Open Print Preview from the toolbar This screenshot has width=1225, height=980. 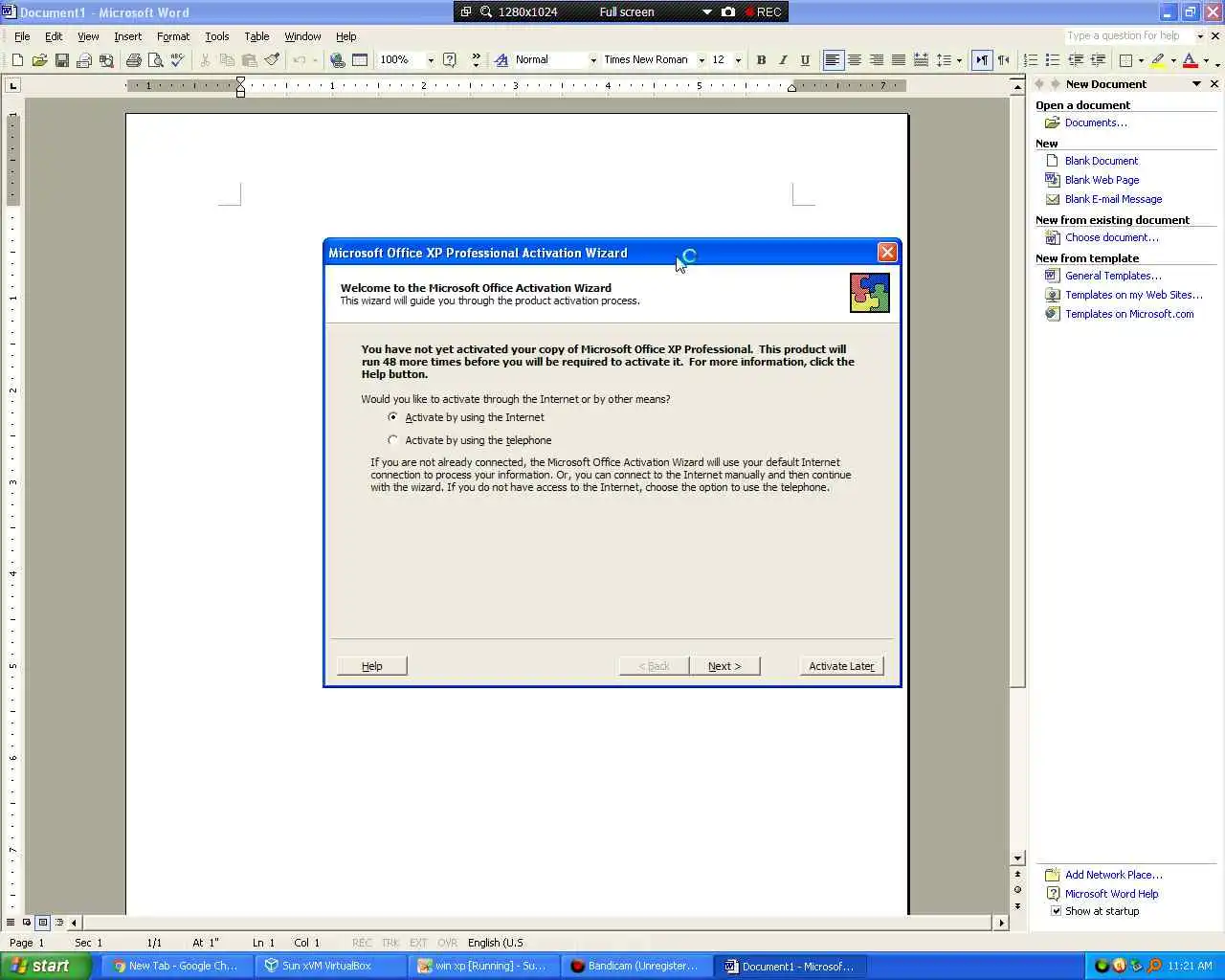pos(155,59)
